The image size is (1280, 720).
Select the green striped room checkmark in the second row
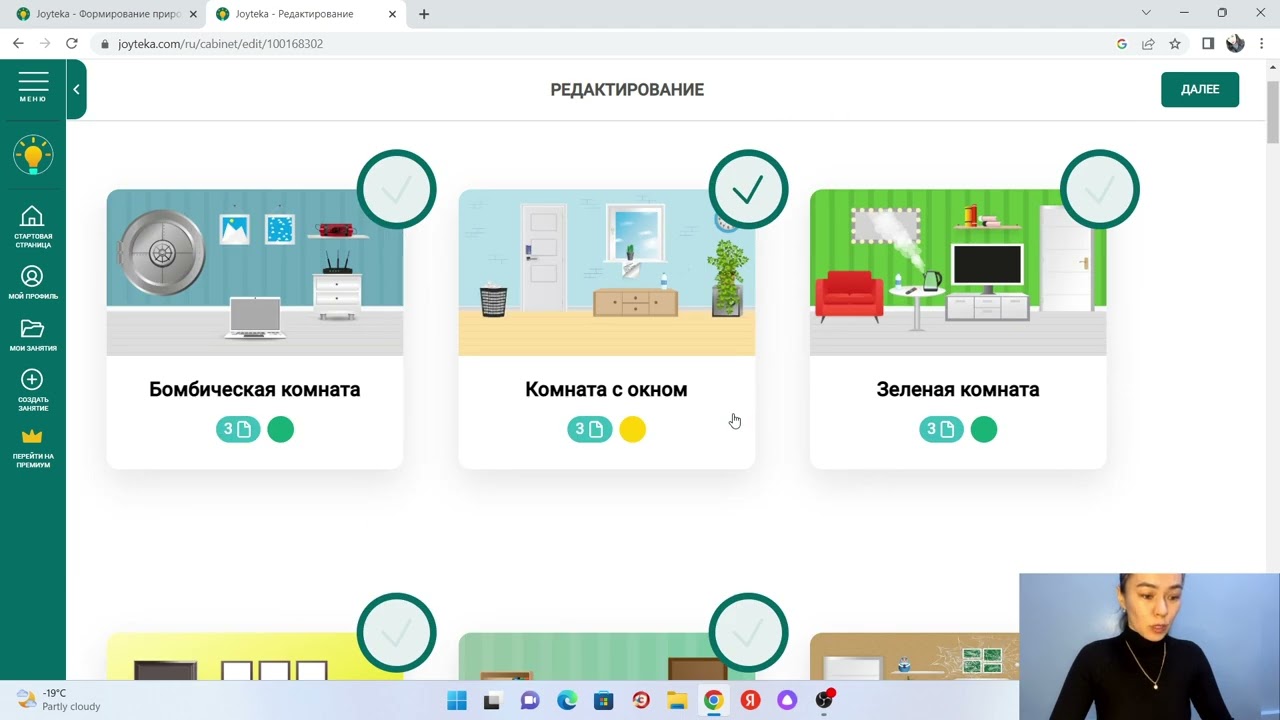(748, 634)
